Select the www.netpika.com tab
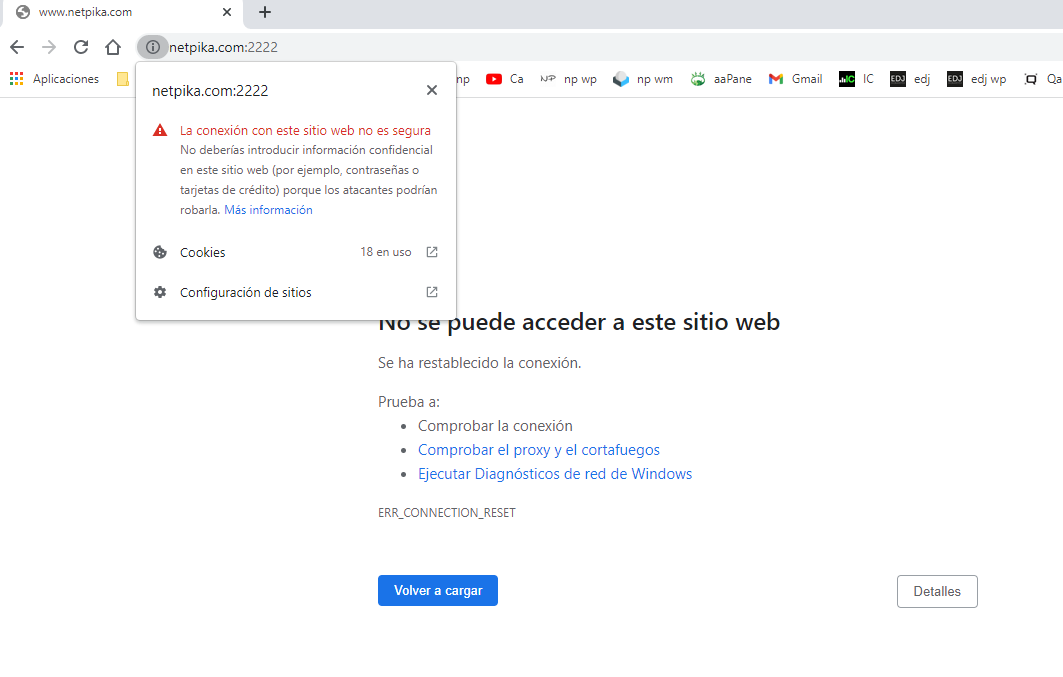This screenshot has width=1063, height=677. point(122,12)
